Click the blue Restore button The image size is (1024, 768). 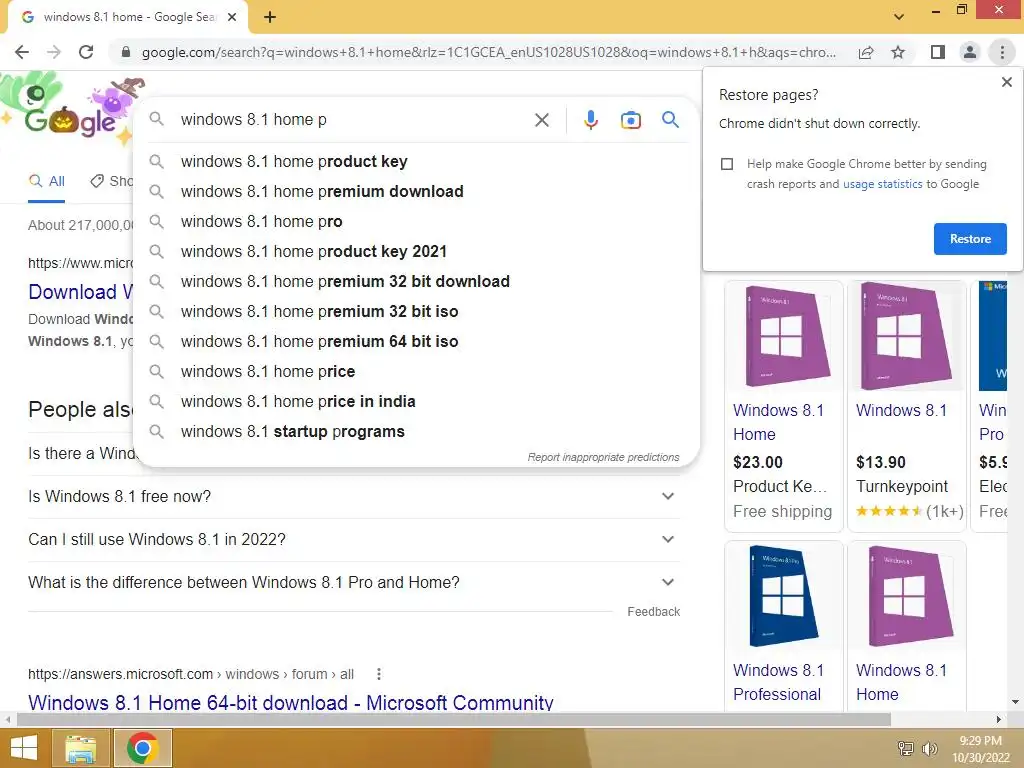click(970, 239)
